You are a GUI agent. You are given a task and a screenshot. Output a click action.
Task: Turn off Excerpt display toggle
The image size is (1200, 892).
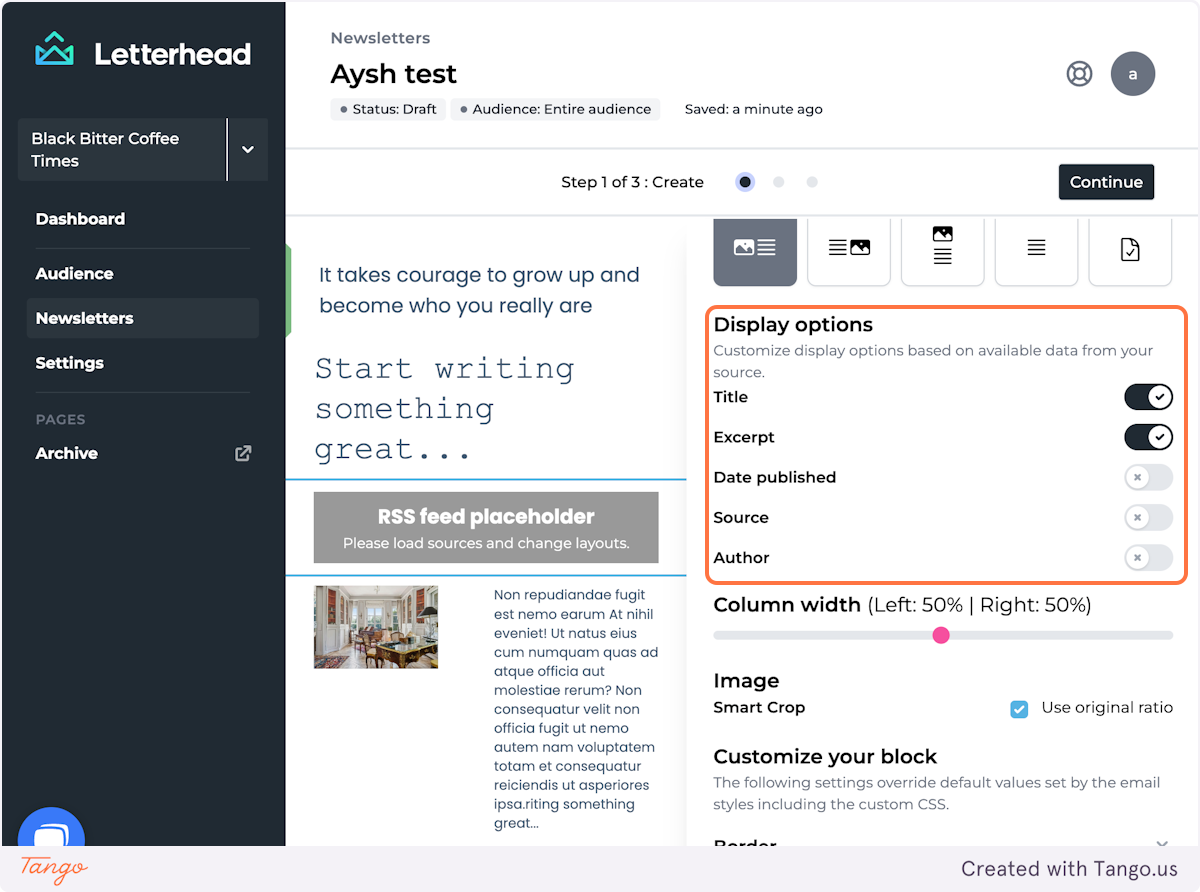pos(1148,437)
